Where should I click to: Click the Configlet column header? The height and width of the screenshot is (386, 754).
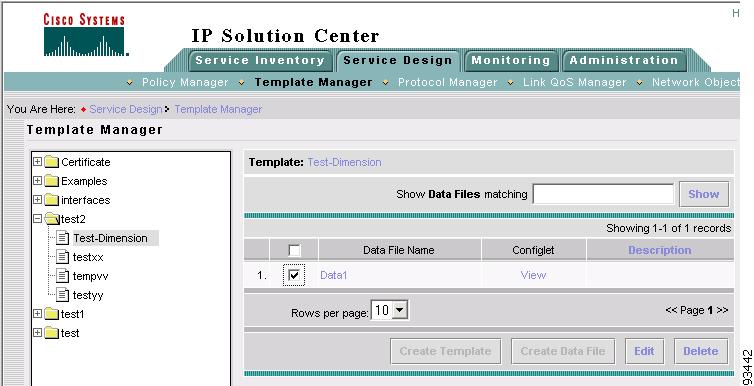click(x=533, y=250)
